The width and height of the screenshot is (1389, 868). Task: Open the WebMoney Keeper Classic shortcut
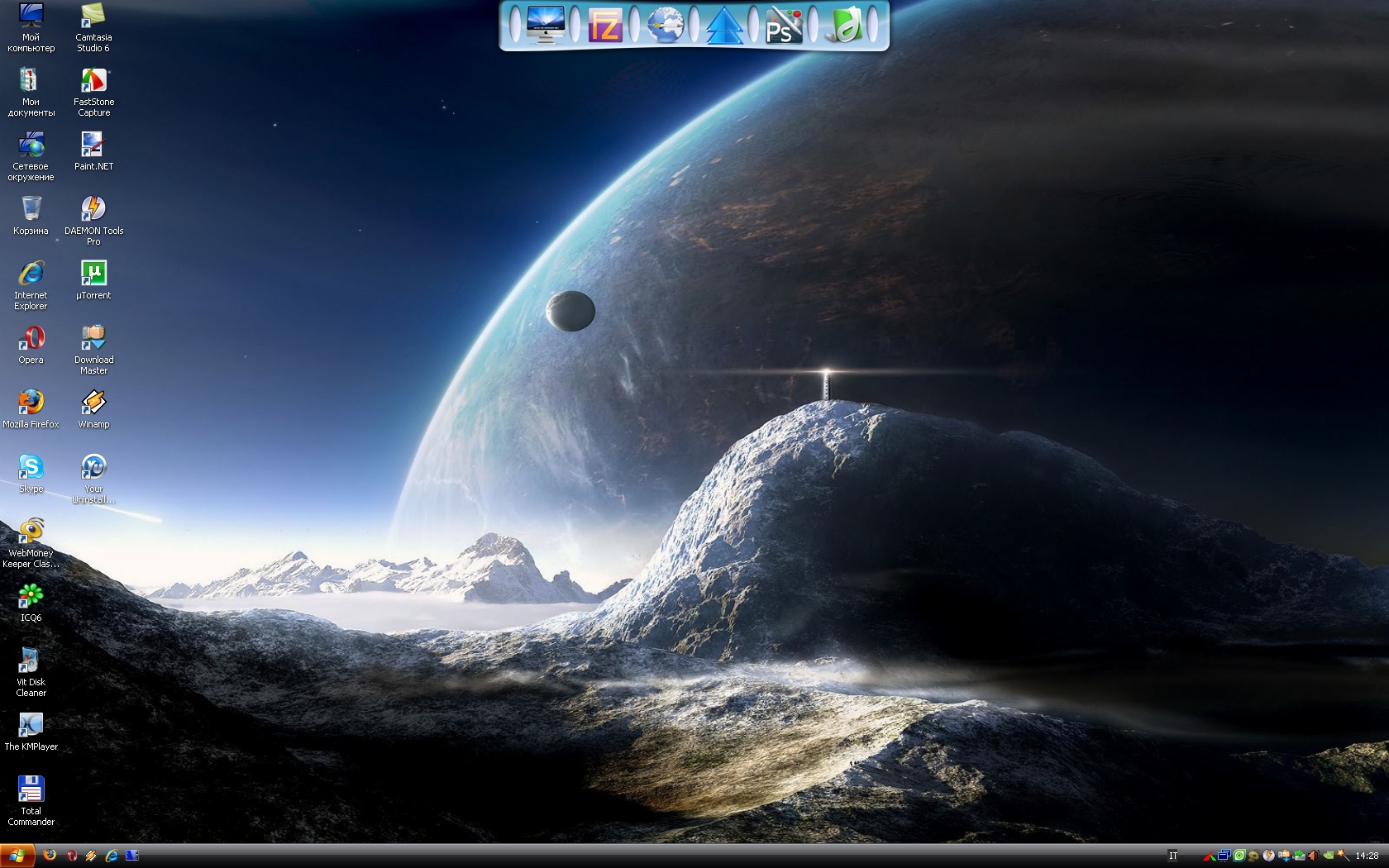click(x=31, y=543)
